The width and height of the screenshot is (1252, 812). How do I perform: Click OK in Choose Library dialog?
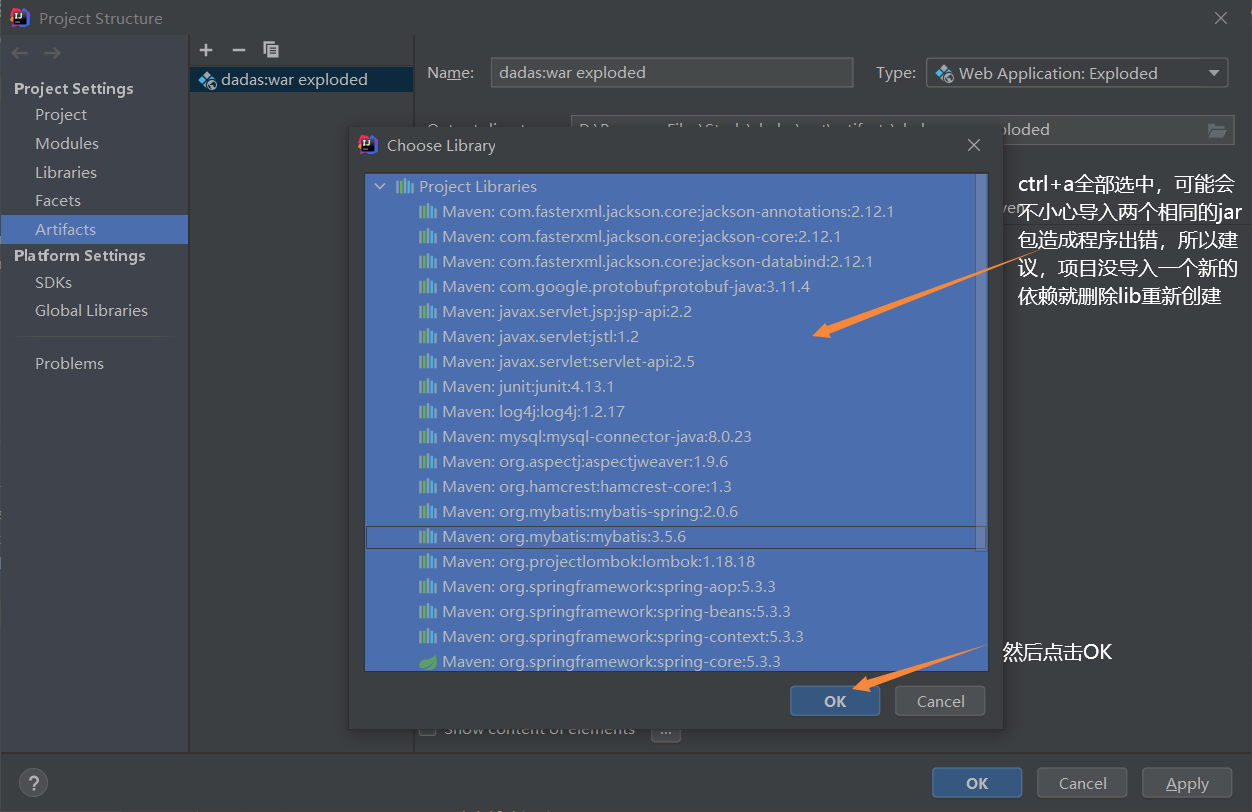[x=835, y=701]
